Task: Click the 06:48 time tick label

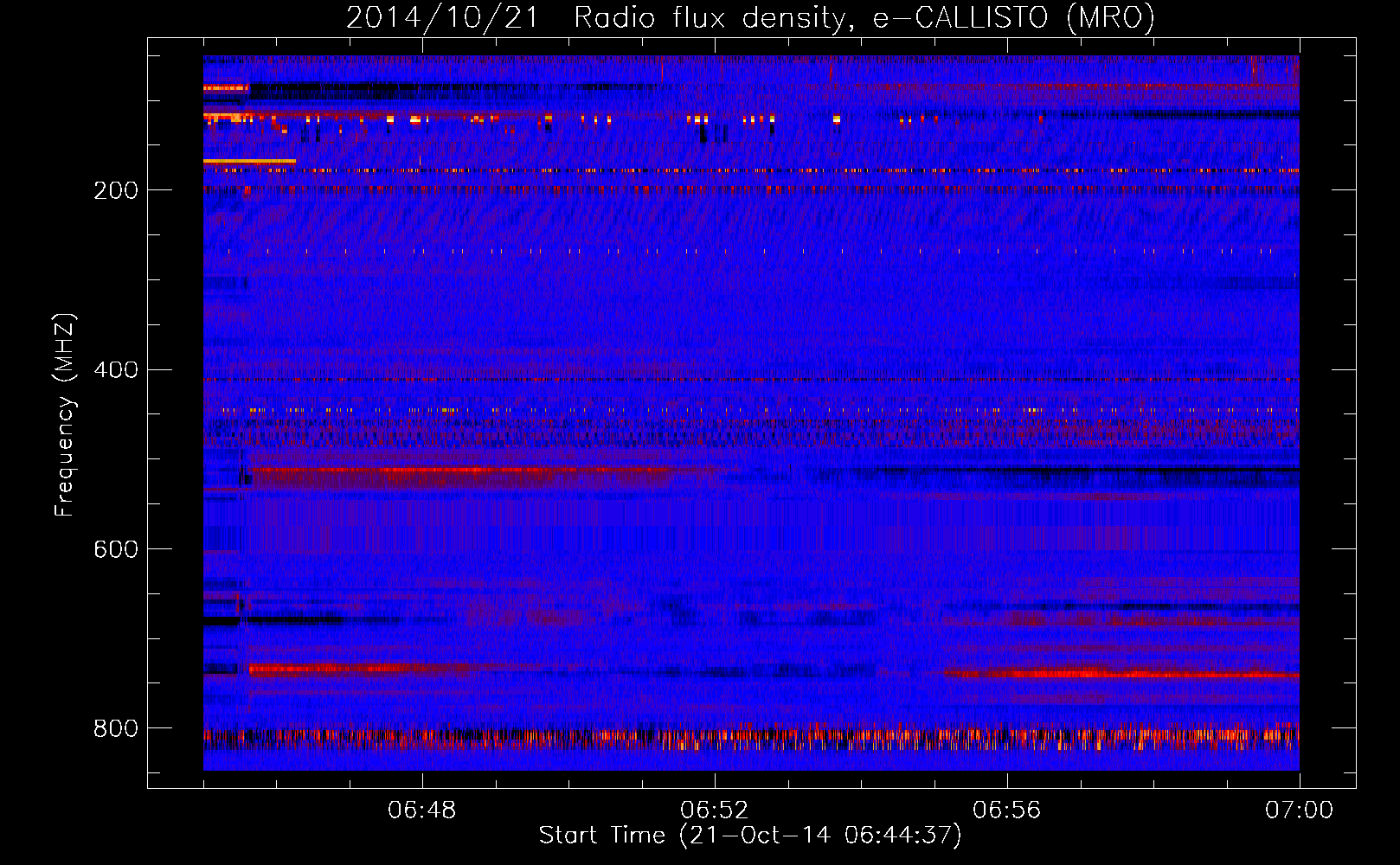Action: point(422,811)
